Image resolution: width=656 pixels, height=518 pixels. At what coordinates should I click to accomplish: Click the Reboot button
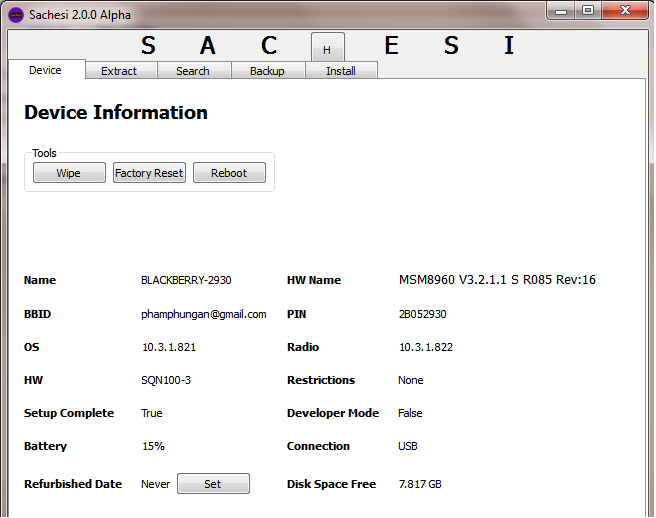[229, 173]
